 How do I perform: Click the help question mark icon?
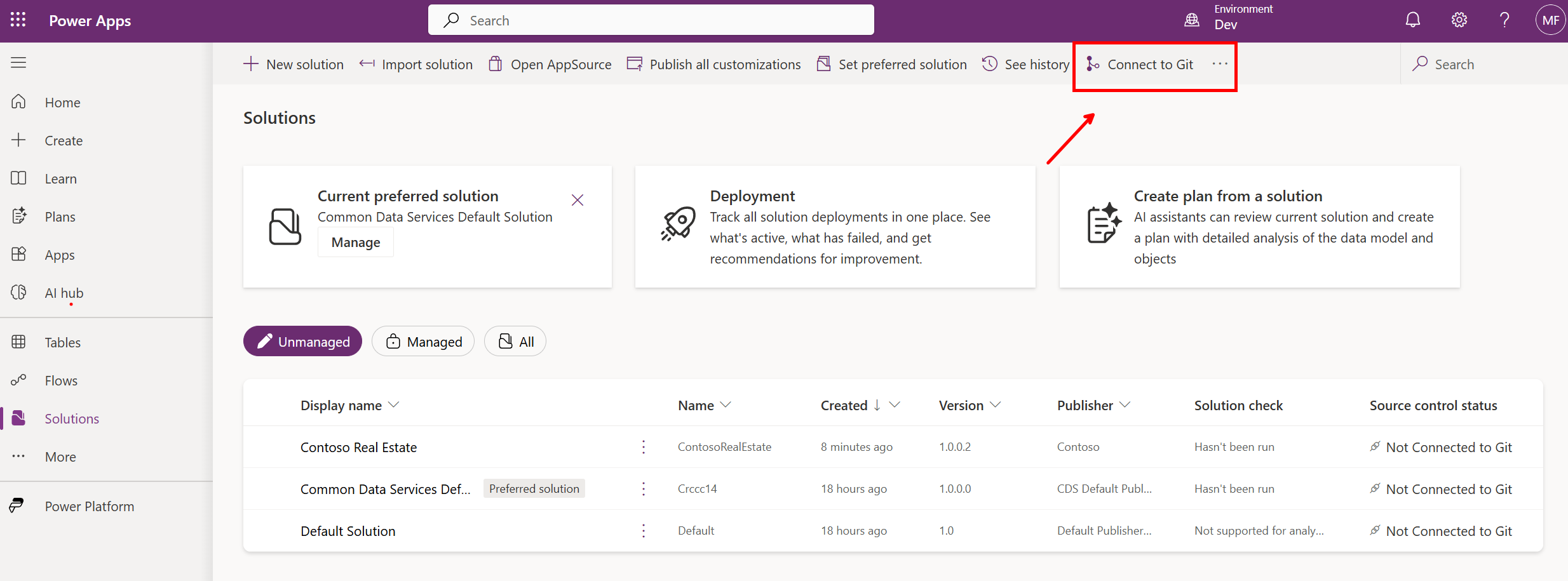(x=1504, y=20)
